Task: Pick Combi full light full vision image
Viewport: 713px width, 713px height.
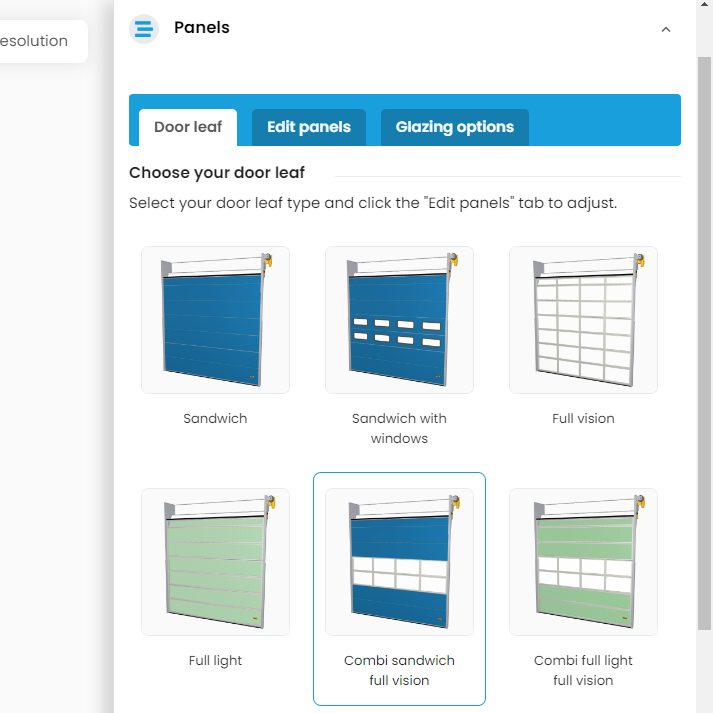Action: point(584,562)
